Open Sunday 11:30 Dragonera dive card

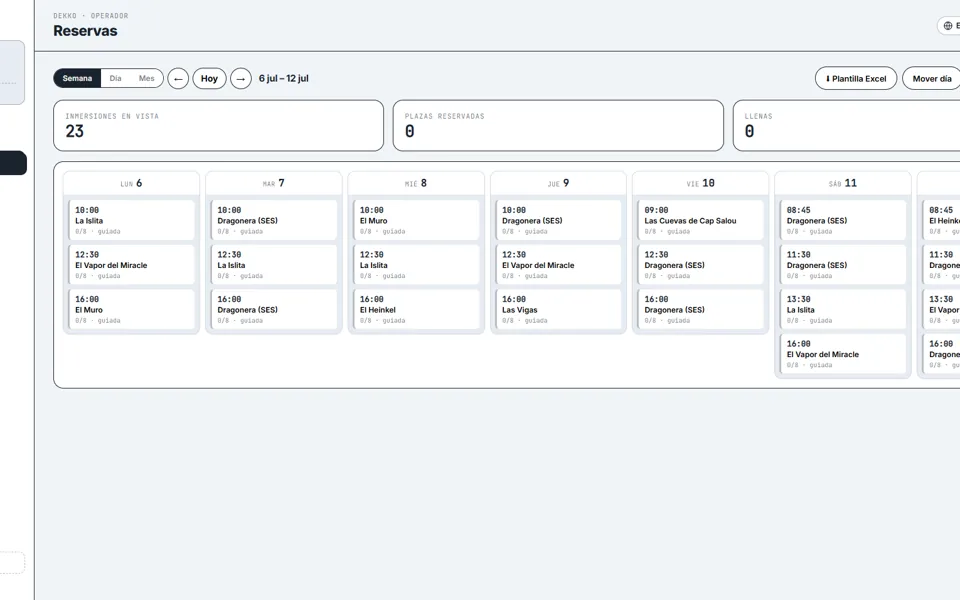click(941, 264)
